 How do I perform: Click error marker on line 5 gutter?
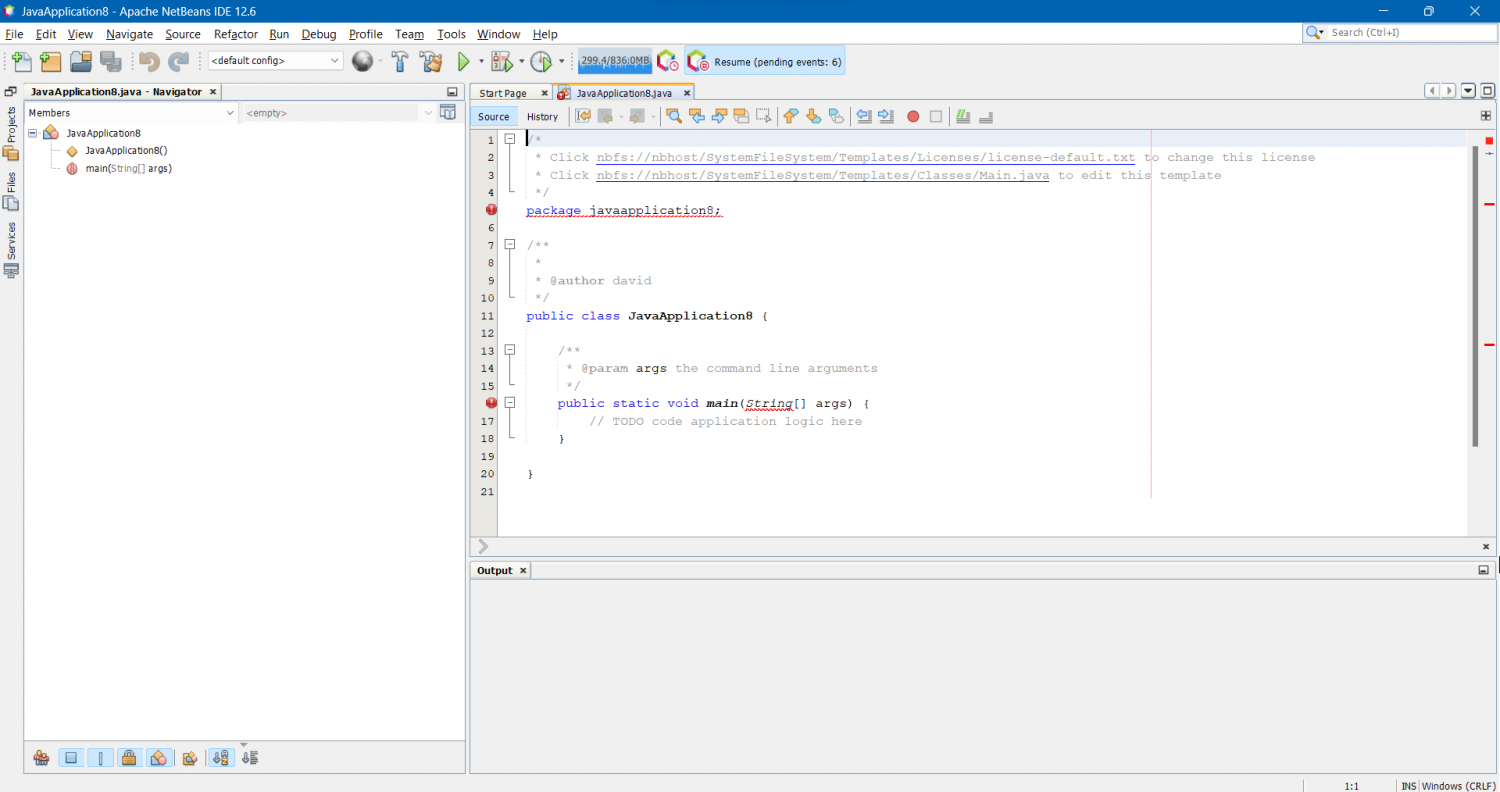pos(491,210)
